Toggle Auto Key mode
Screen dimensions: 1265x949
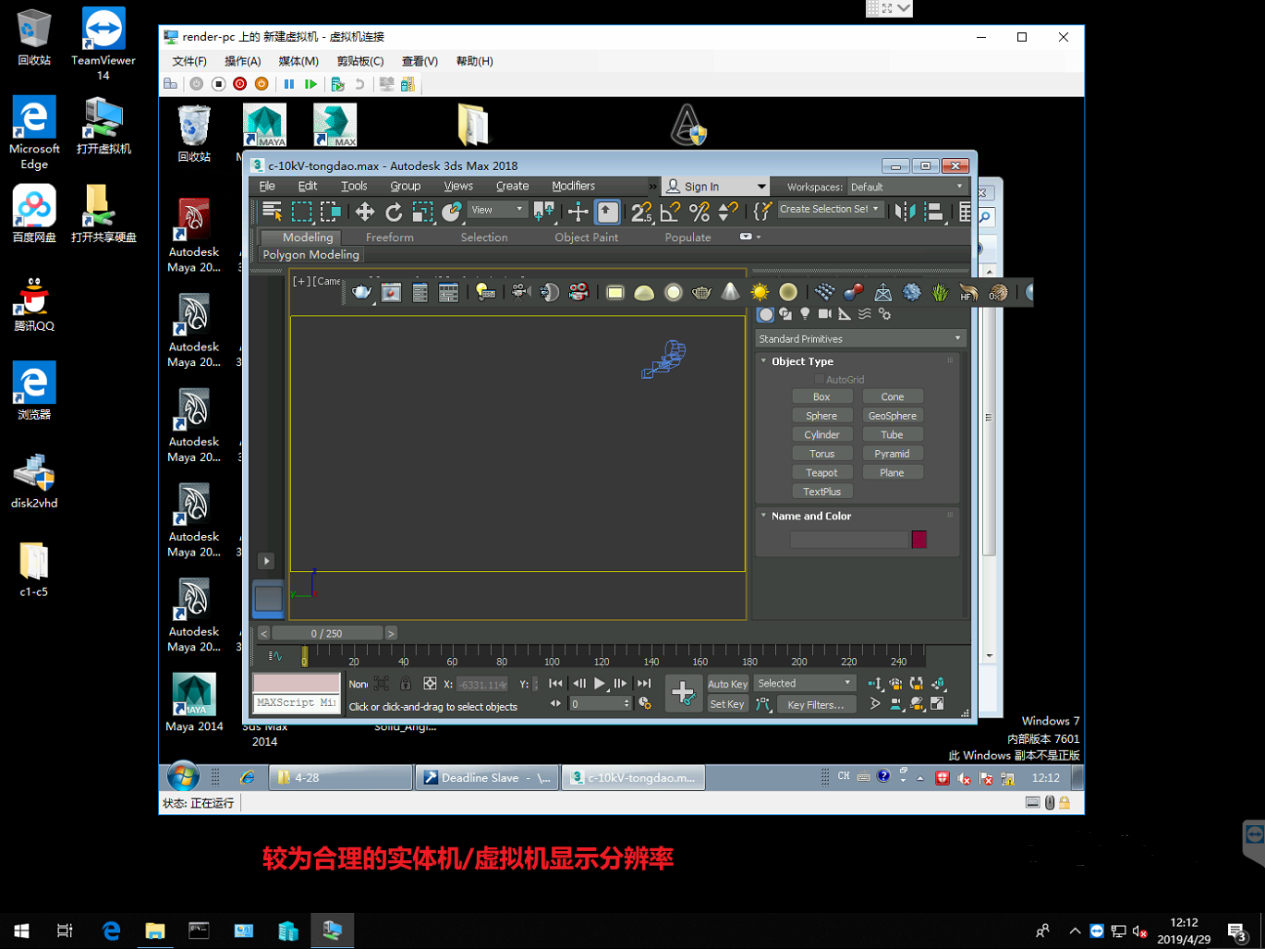(x=727, y=684)
